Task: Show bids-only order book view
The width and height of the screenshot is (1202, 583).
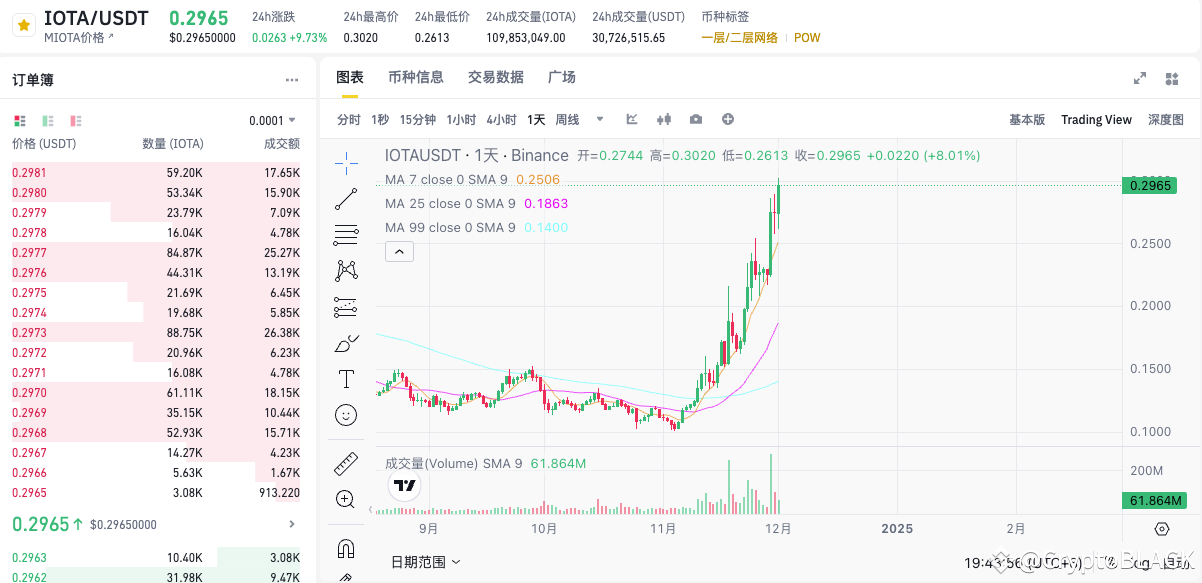Action: 48,120
